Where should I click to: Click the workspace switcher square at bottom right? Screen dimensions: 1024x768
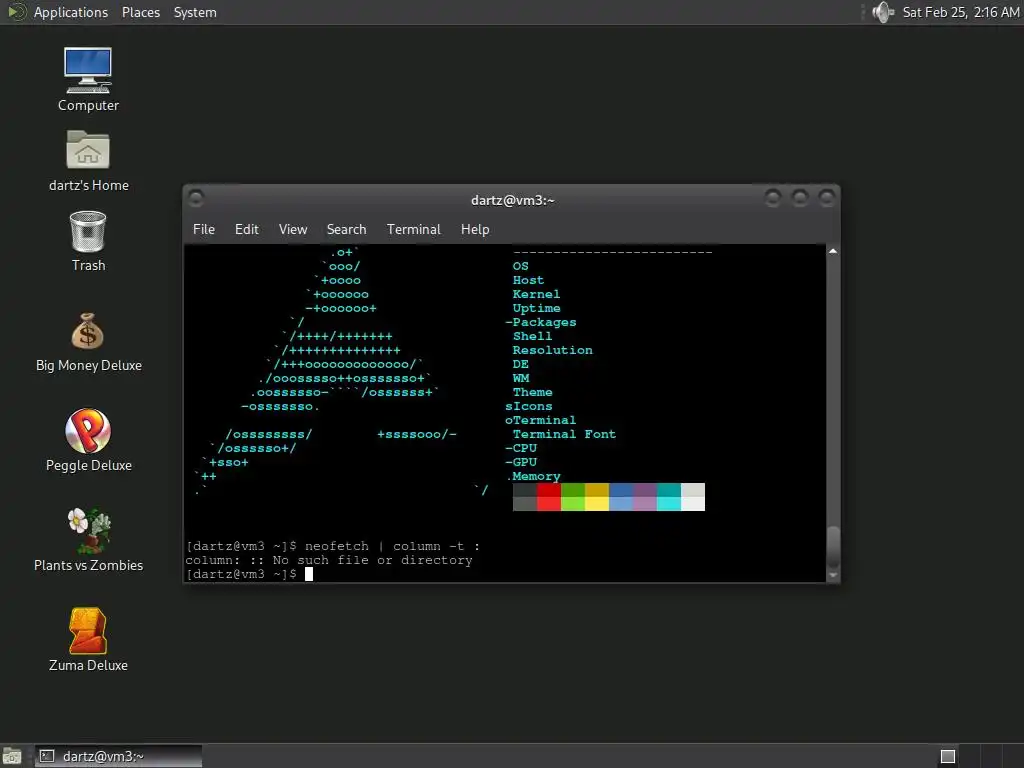948,756
